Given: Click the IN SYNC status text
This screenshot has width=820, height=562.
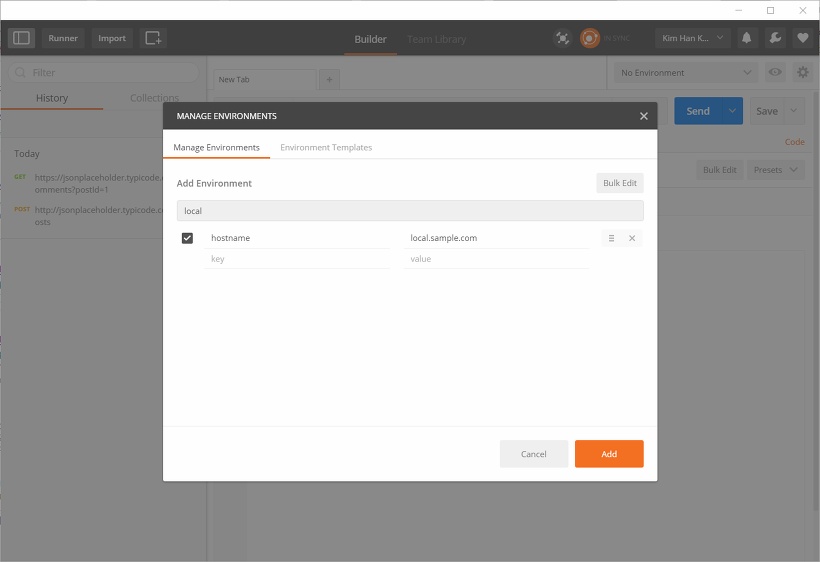Looking at the screenshot, I should coord(616,38).
